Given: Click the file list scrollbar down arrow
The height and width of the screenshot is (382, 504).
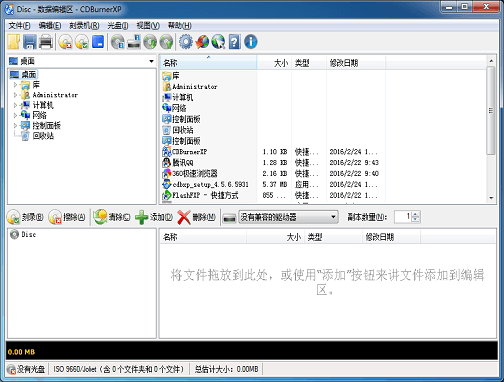Looking at the screenshot, I should pos(491,198).
